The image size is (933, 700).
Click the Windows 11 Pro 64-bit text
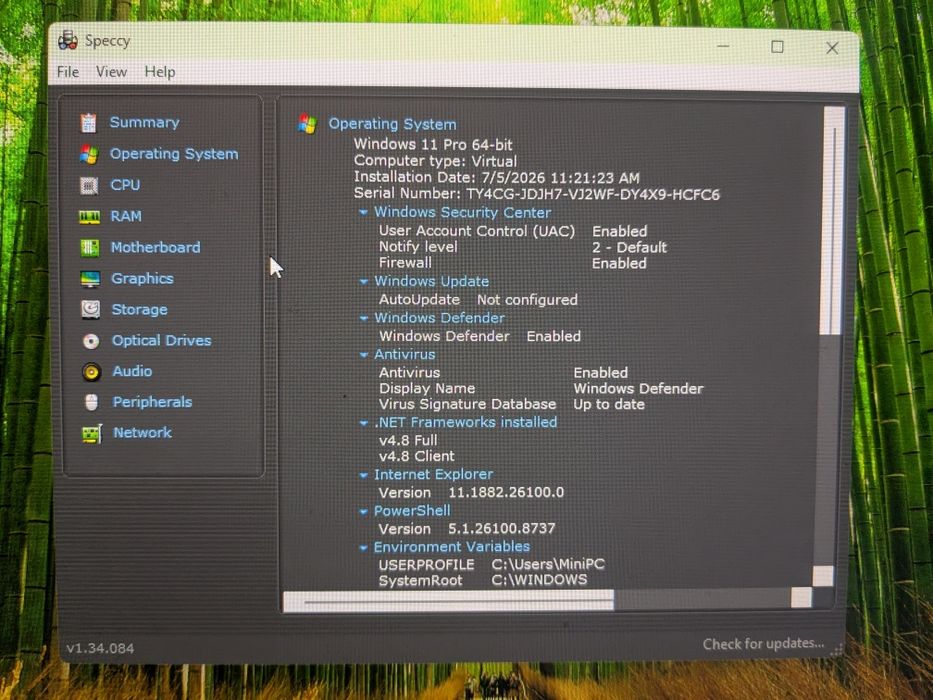point(433,145)
